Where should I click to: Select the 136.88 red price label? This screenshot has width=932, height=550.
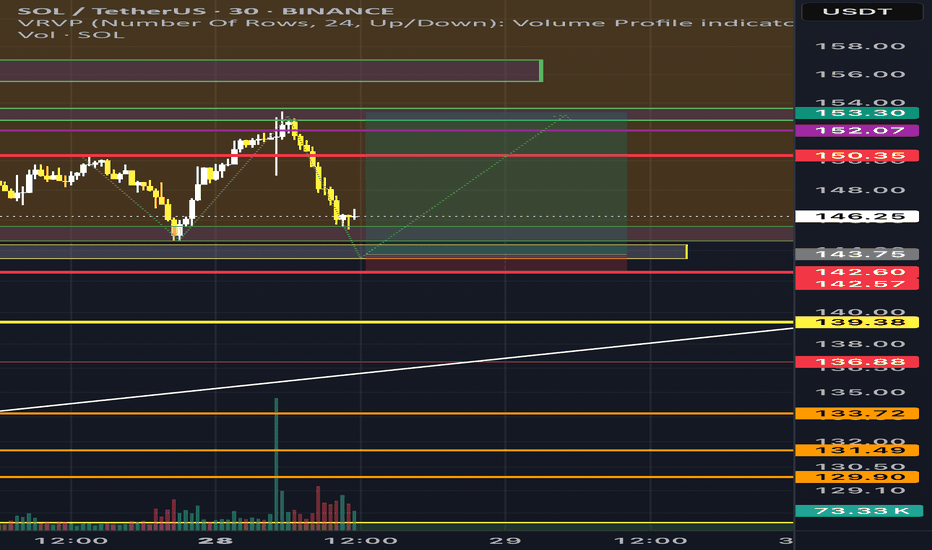pyautogui.click(x=857, y=362)
